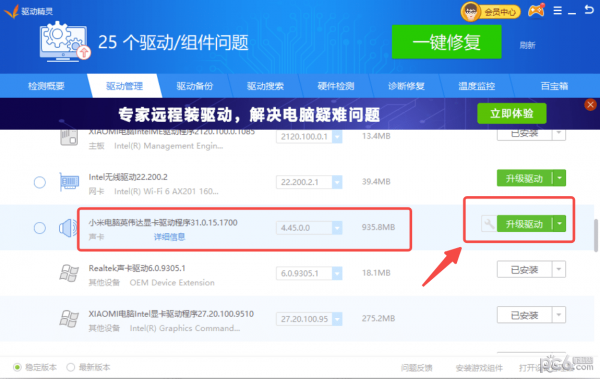Click 已安装 button for Realtek sound driver
Screen dimensions: 600x379
tap(525, 270)
